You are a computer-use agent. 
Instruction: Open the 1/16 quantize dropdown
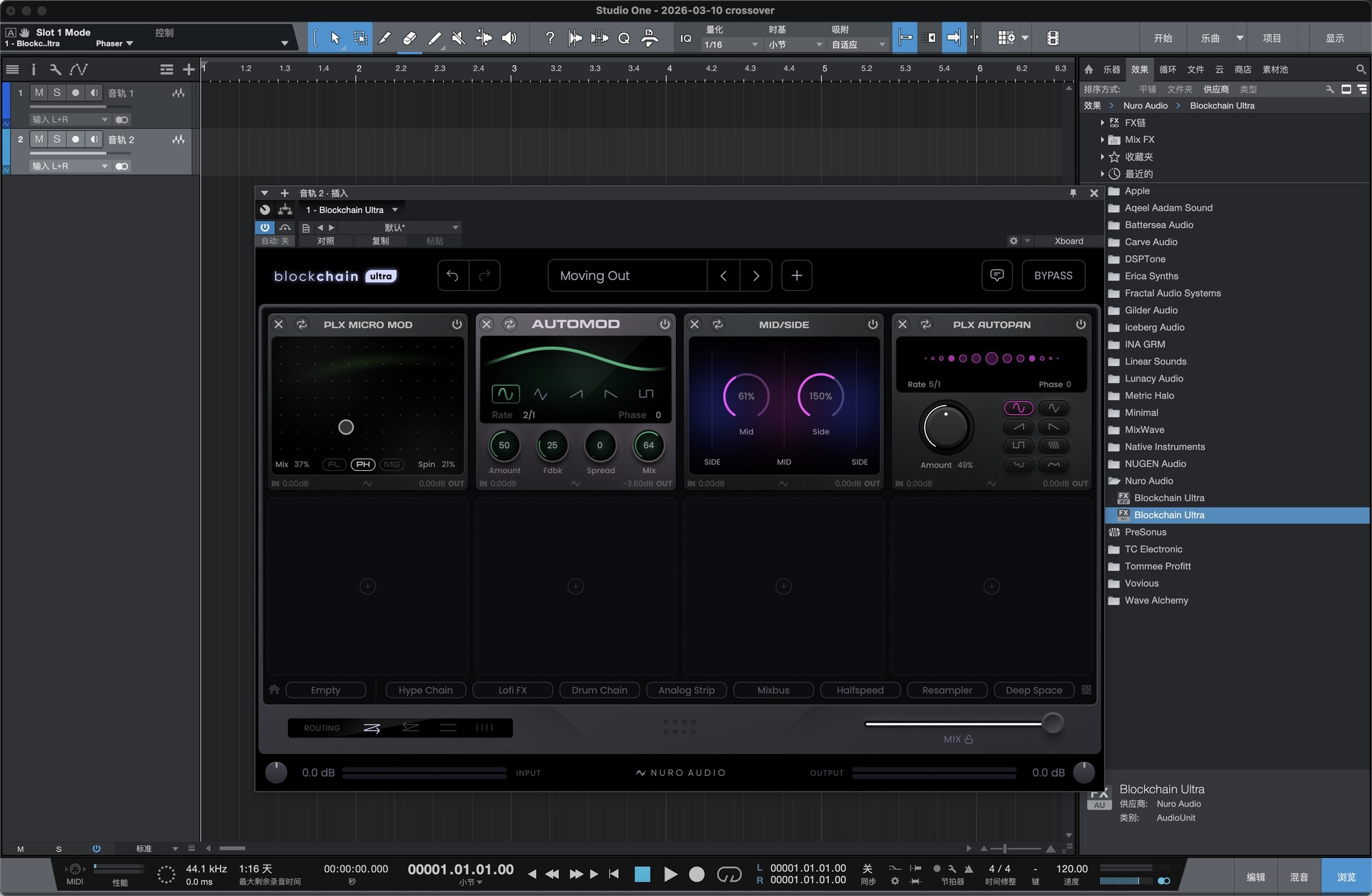730,44
